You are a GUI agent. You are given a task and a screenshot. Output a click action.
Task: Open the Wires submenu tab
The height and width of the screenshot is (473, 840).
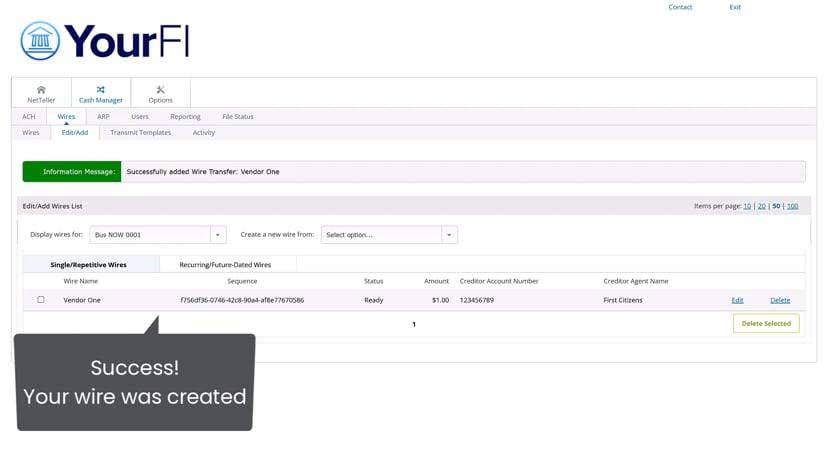pyautogui.click(x=31, y=132)
